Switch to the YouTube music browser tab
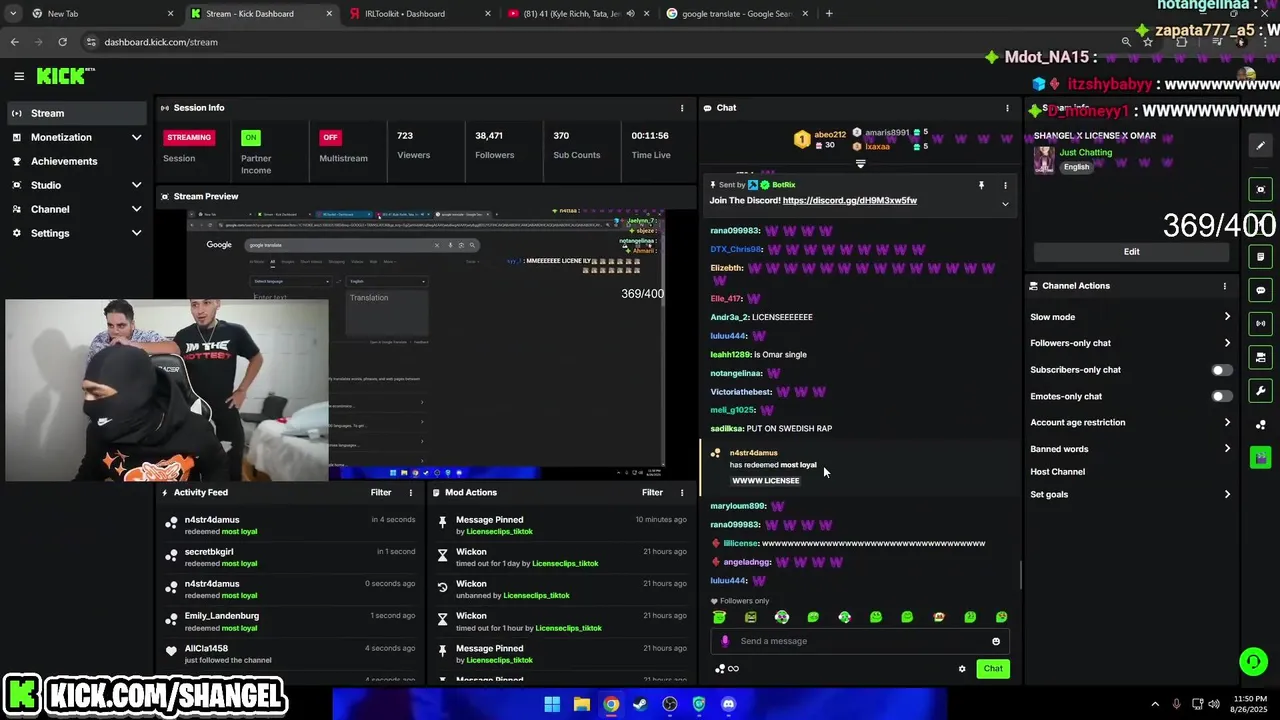Viewport: 1280px width, 720px height. tap(578, 14)
